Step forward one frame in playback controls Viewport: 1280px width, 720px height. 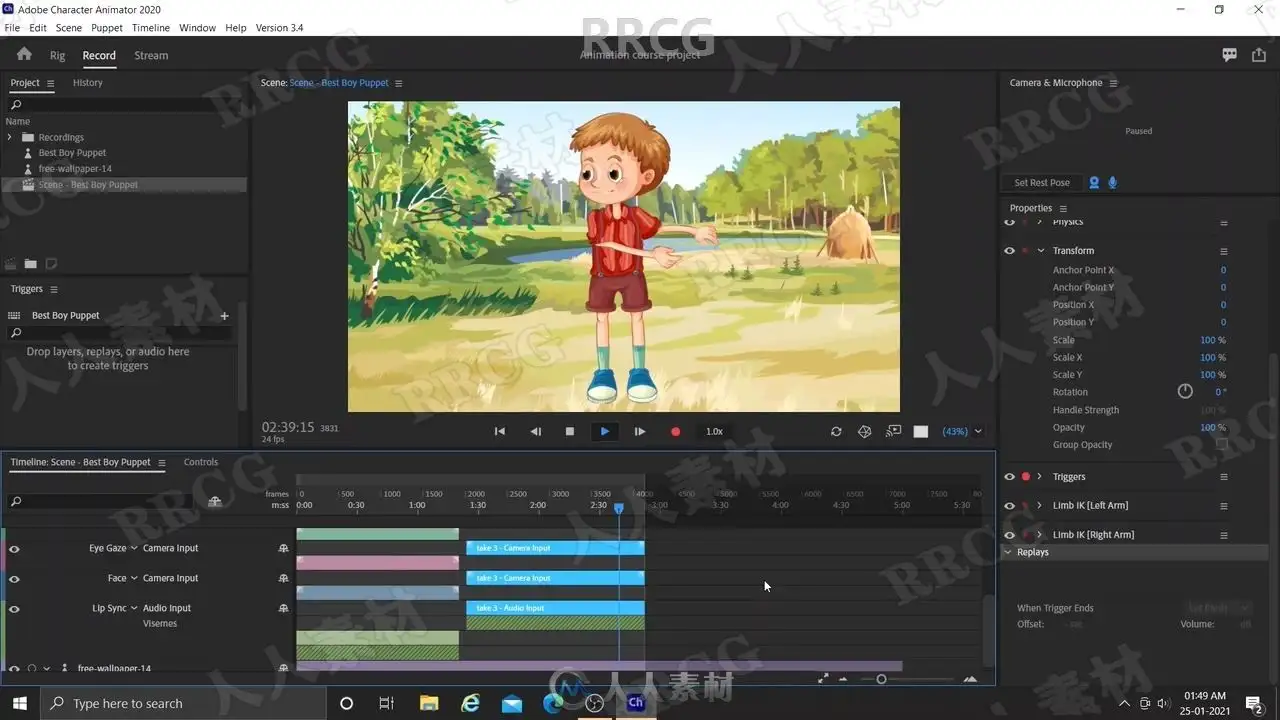click(x=640, y=431)
